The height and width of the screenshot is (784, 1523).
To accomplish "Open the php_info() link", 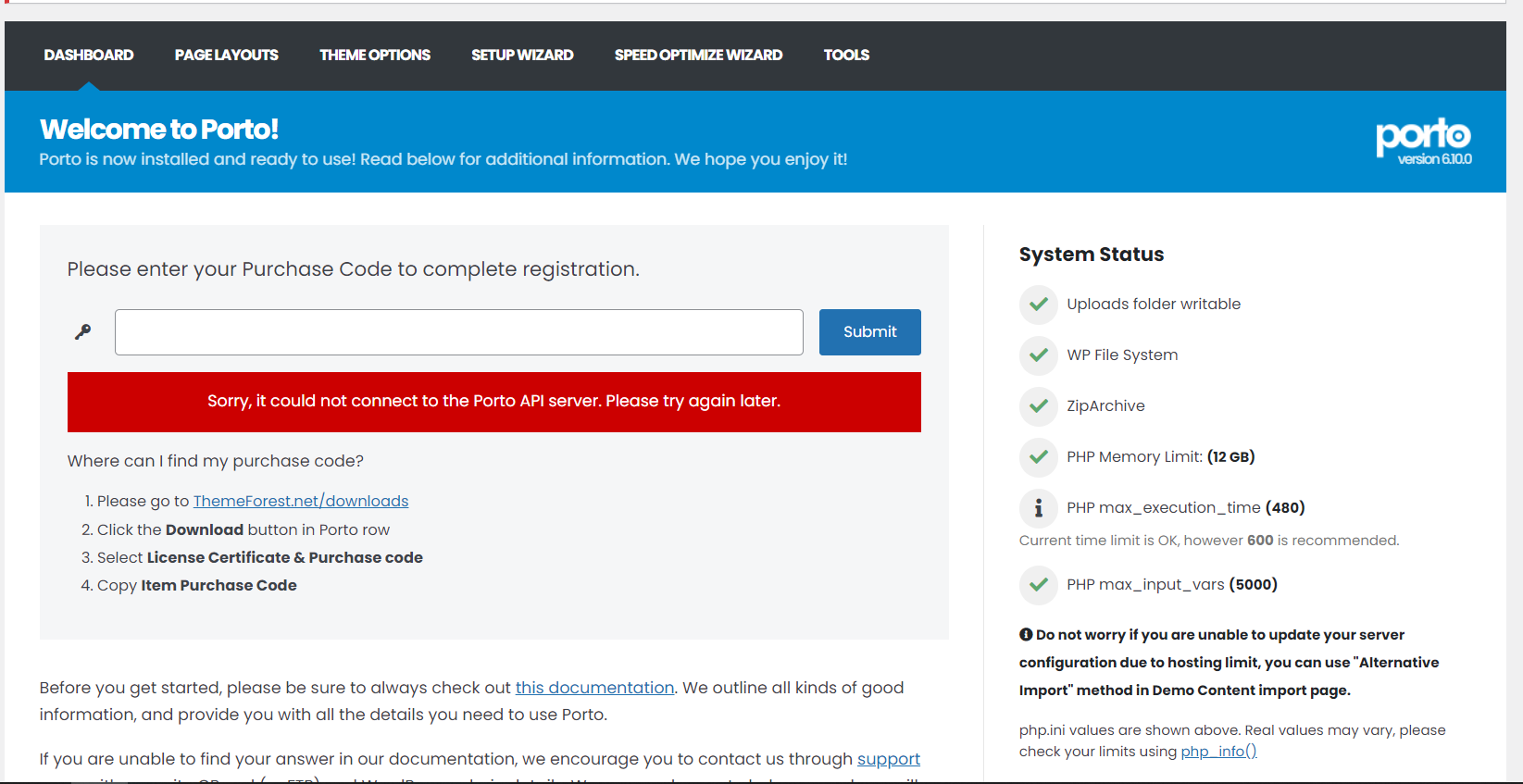I will click(x=1218, y=752).
